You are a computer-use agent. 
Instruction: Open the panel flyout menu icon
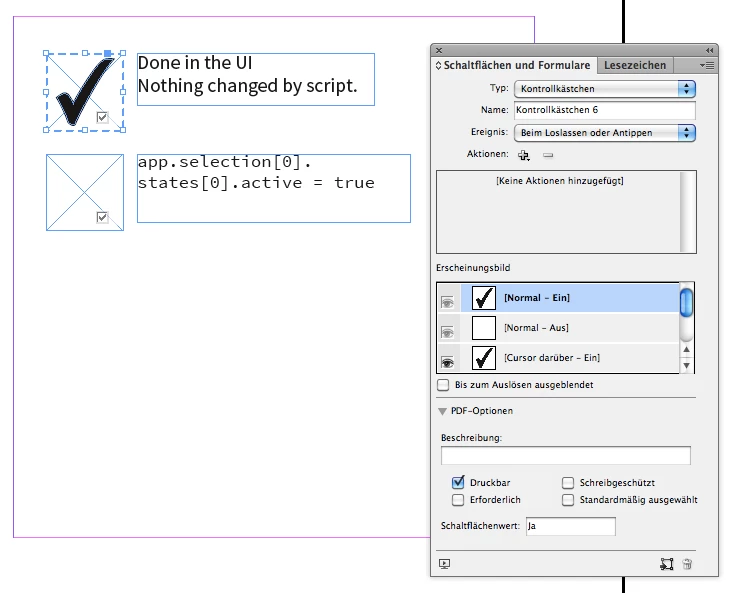click(707, 66)
